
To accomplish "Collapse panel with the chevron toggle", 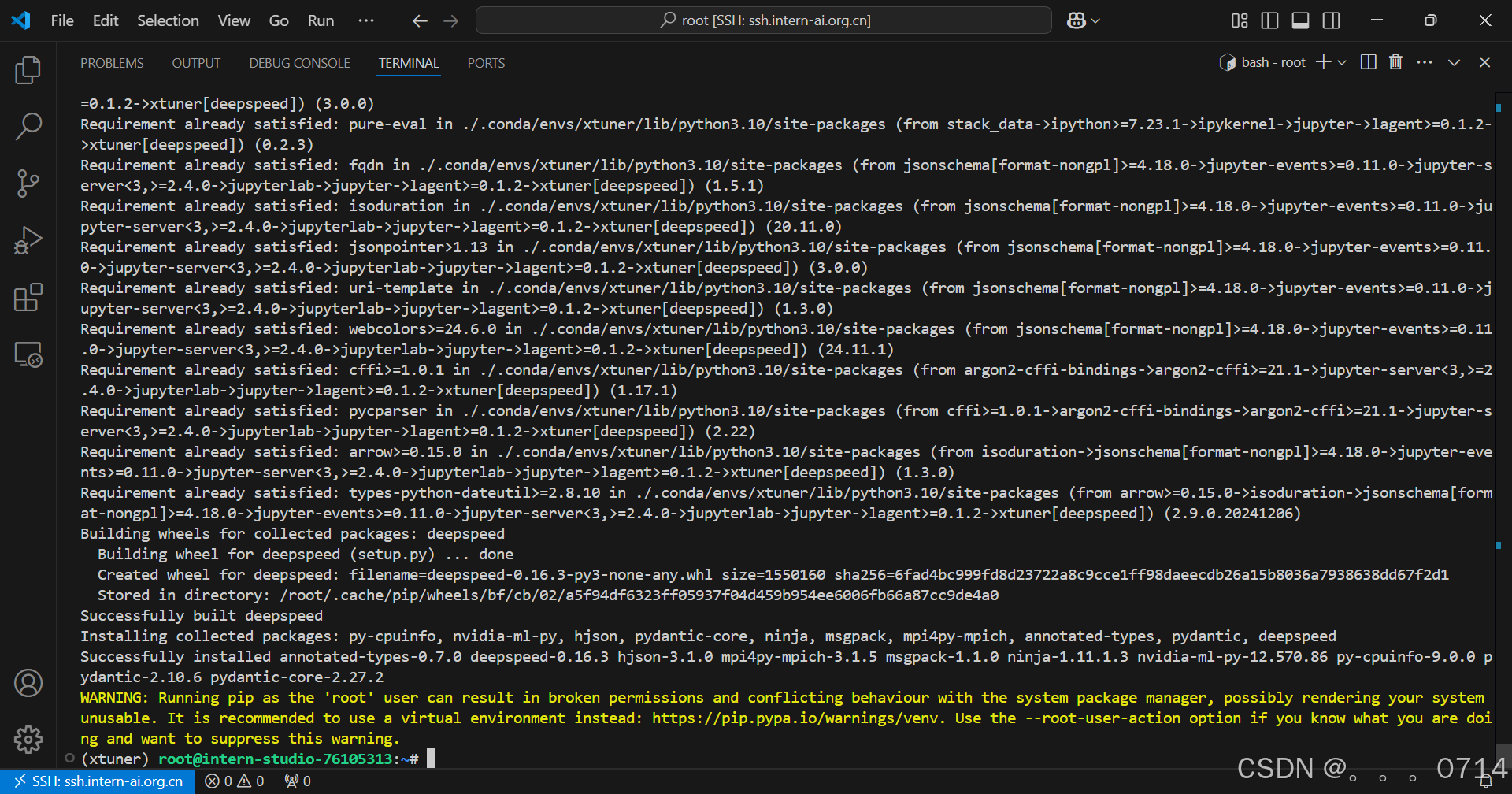I will [1454, 62].
